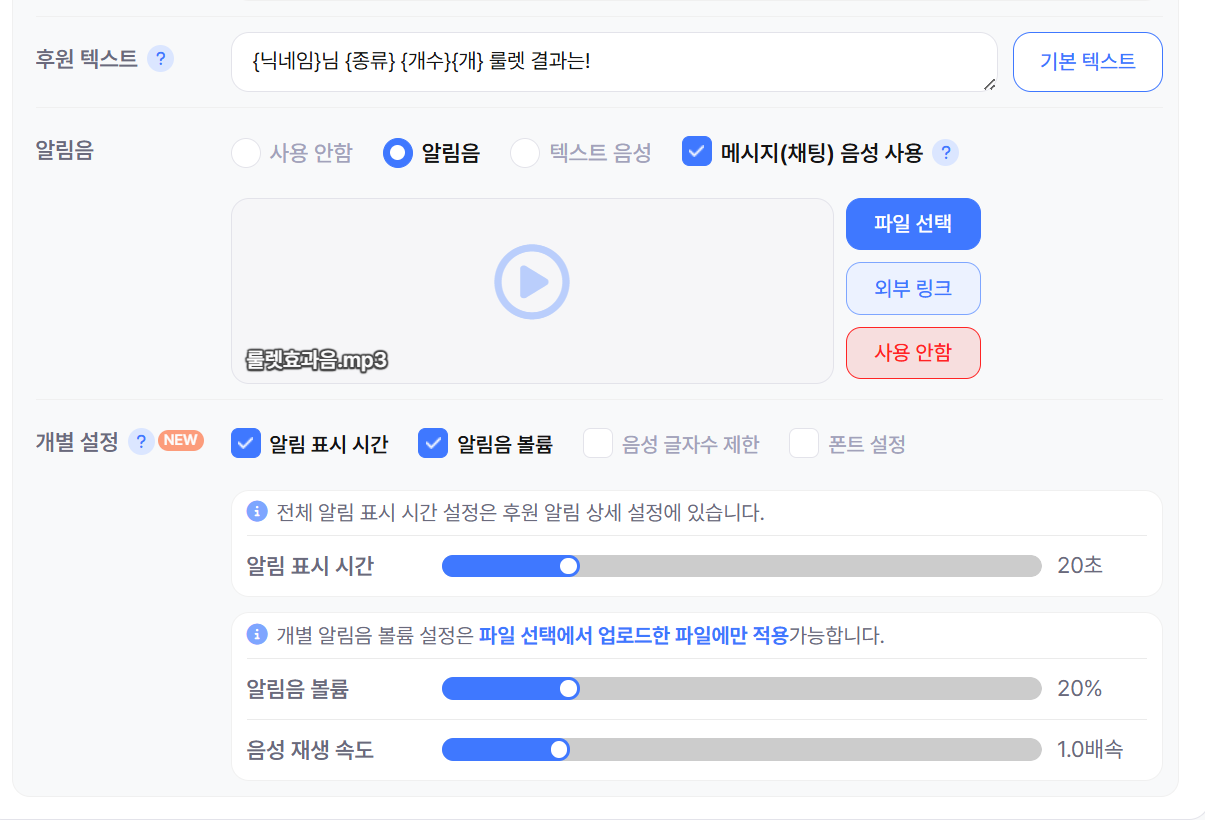This screenshot has height=820, width=1205.
Task: Click the 기본 텍스트 button
Action: click(x=1088, y=62)
